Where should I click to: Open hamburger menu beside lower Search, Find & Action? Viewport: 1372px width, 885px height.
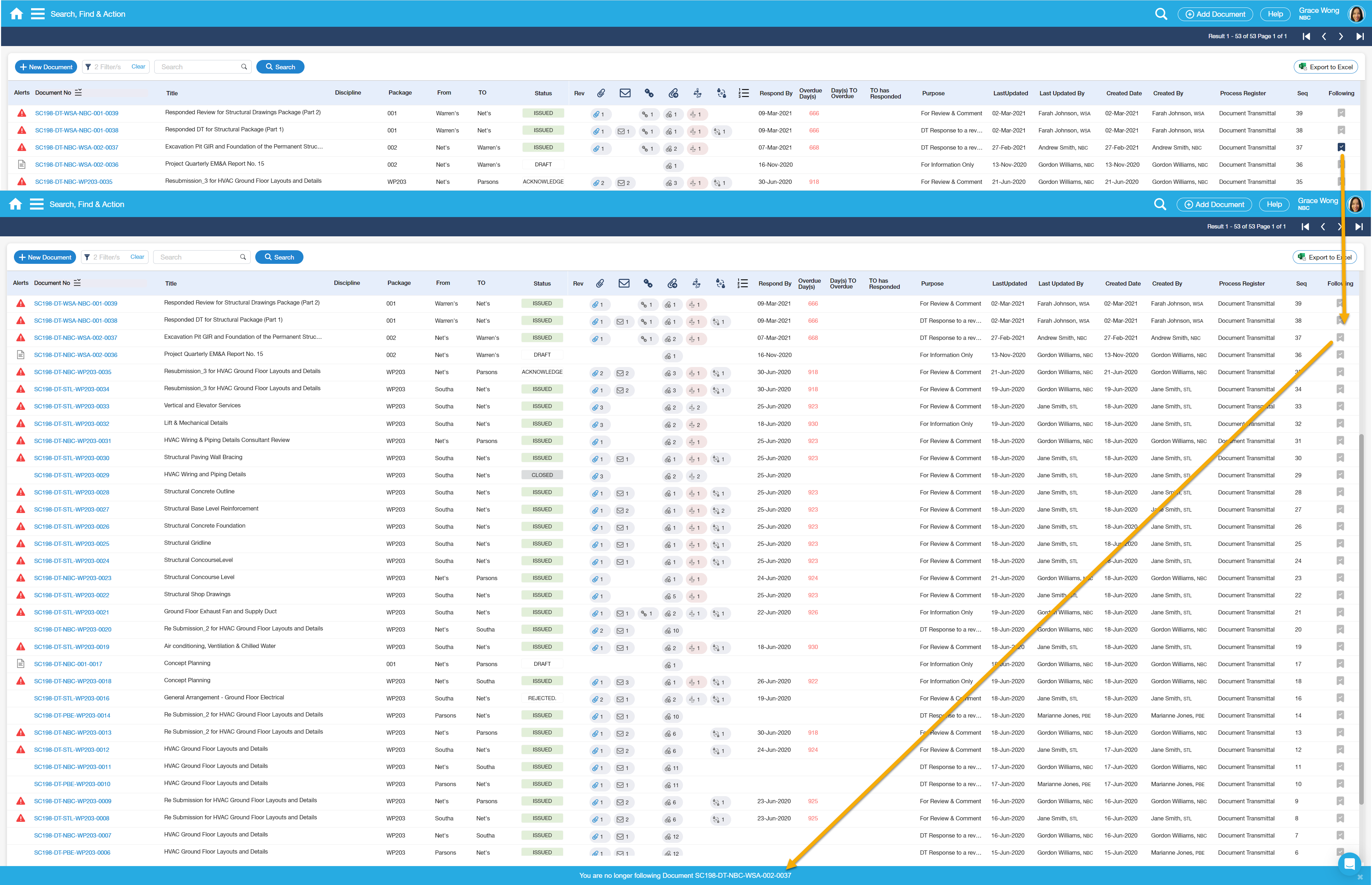pyautogui.click(x=37, y=204)
